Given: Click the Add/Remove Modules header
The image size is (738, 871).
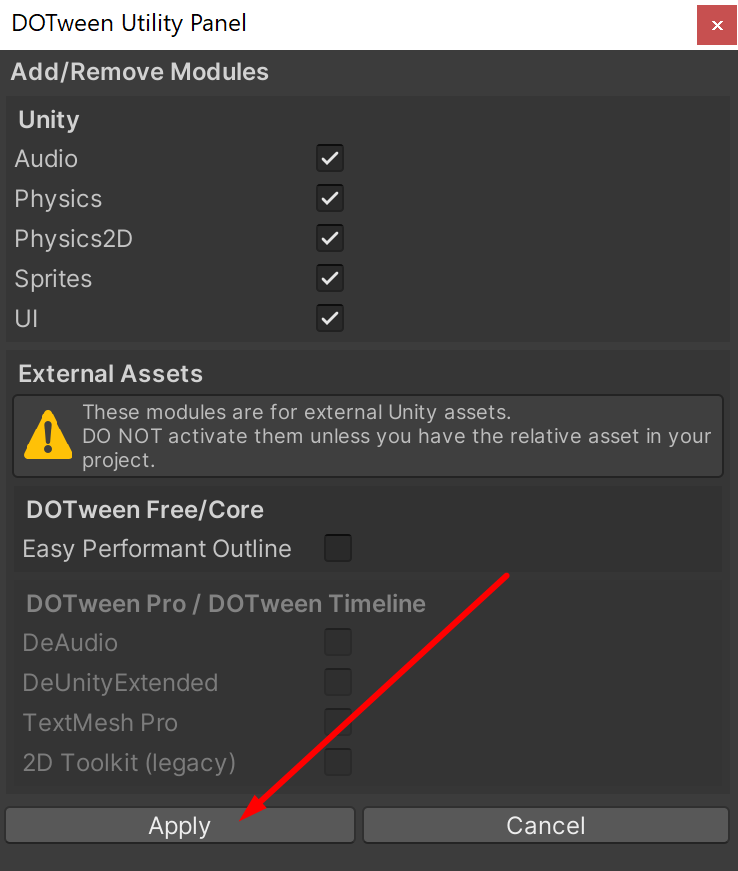Looking at the screenshot, I should (139, 72).
